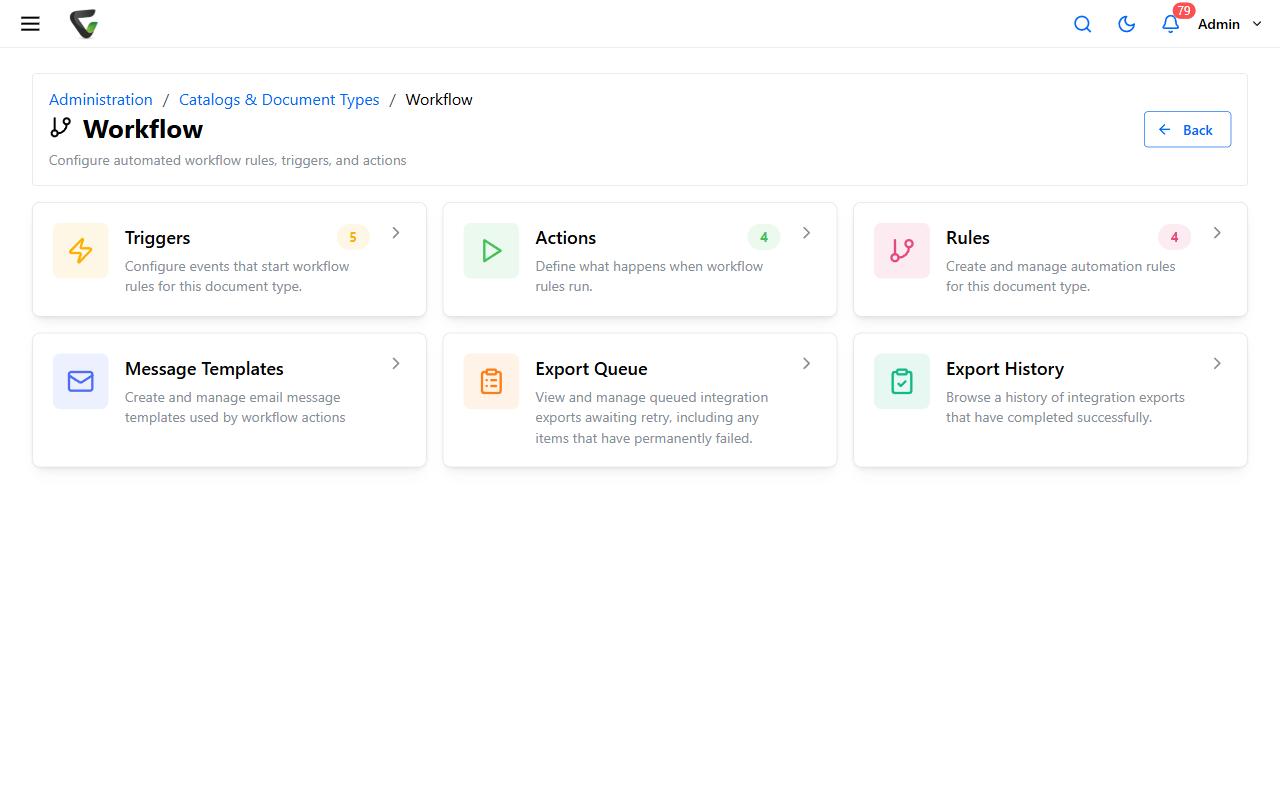Select the Export Queue card title
The image size is (1280, 800).
click(592, 369)
